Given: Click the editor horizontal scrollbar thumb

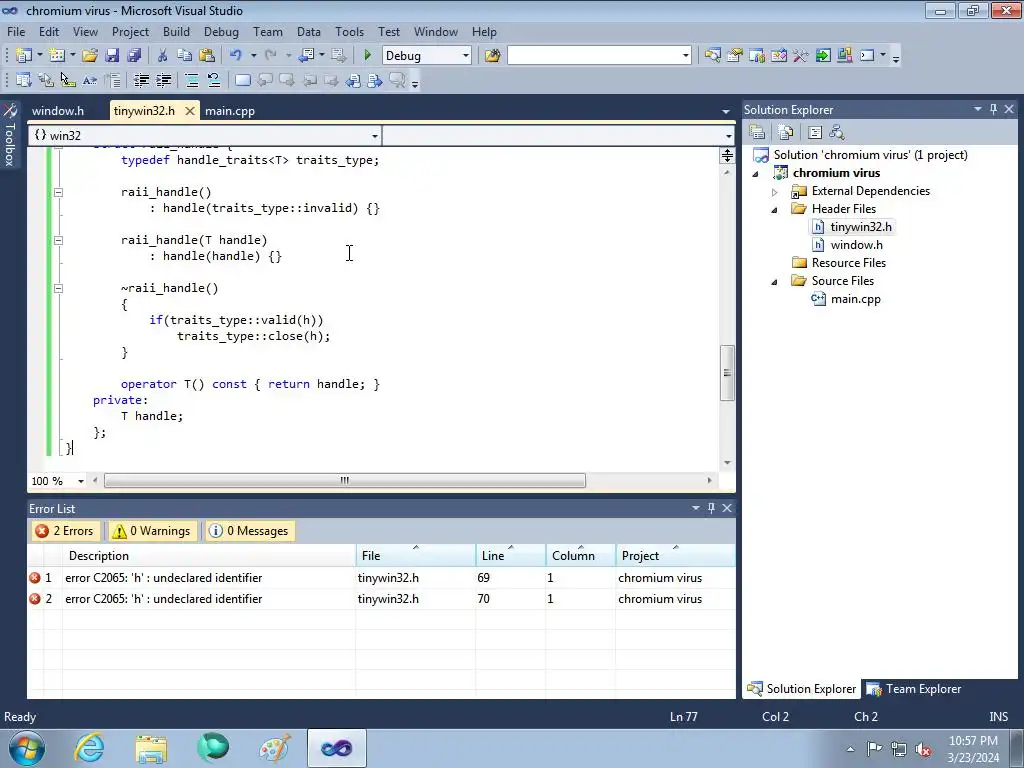Looking at the screenshot, I should point(345,481).
